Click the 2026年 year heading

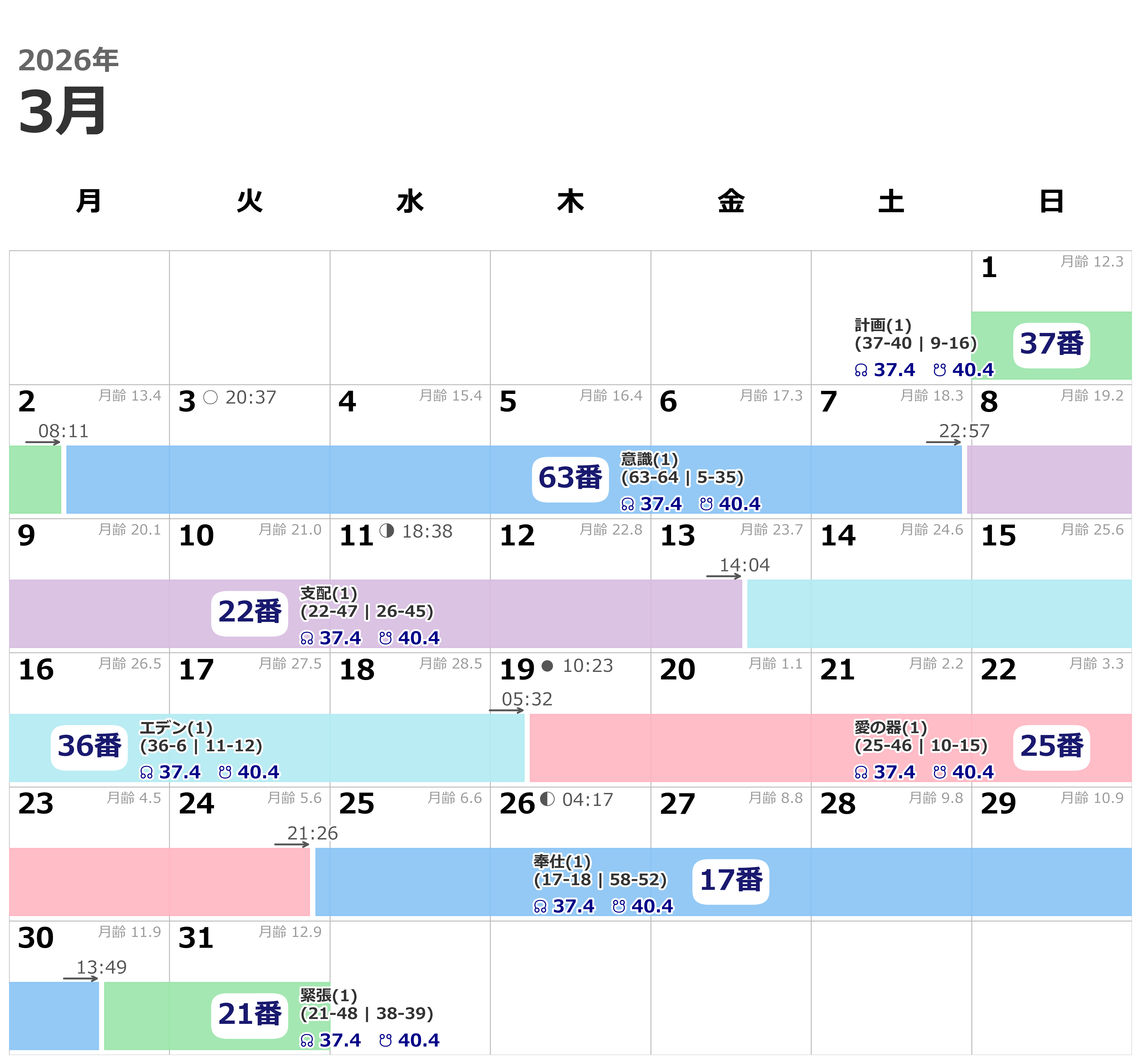point(68,60)
